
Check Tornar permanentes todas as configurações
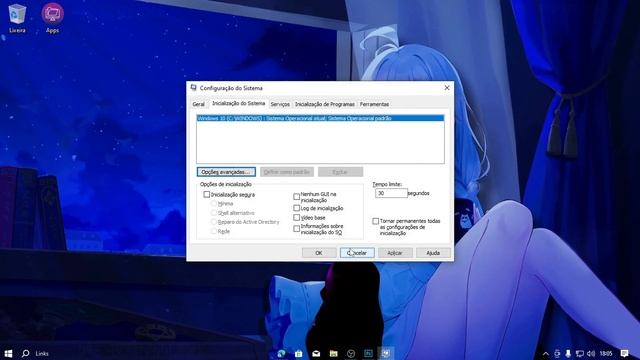(376, 221)
